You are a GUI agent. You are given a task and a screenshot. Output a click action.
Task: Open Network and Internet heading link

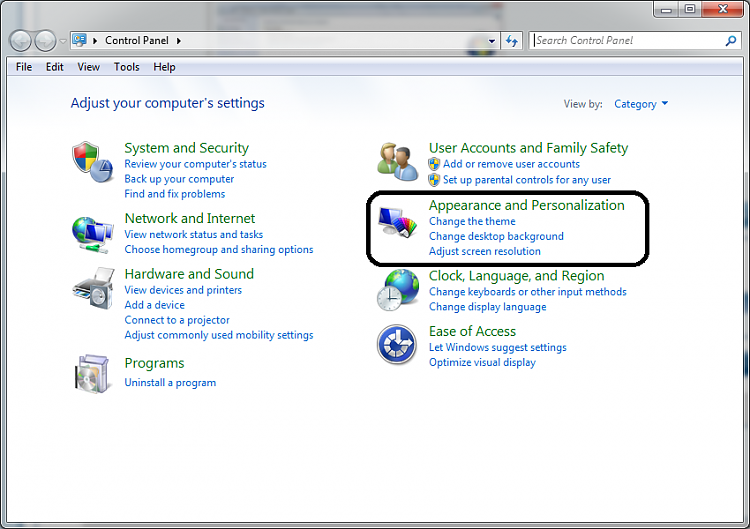click(190, 218)
